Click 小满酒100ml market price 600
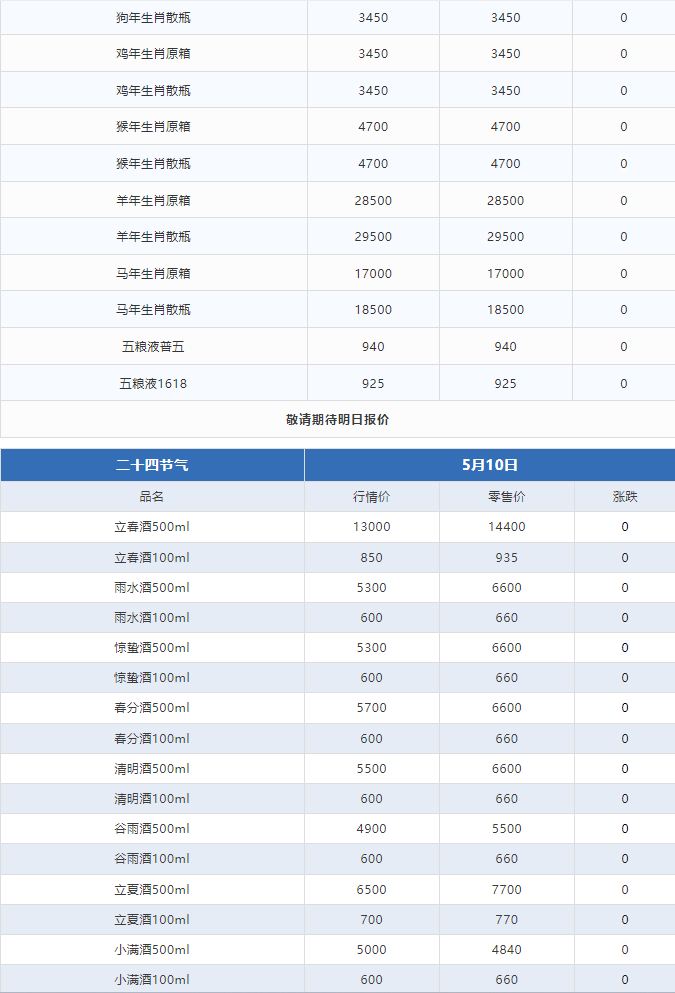 pyautogui.click(x=372, y=980)
